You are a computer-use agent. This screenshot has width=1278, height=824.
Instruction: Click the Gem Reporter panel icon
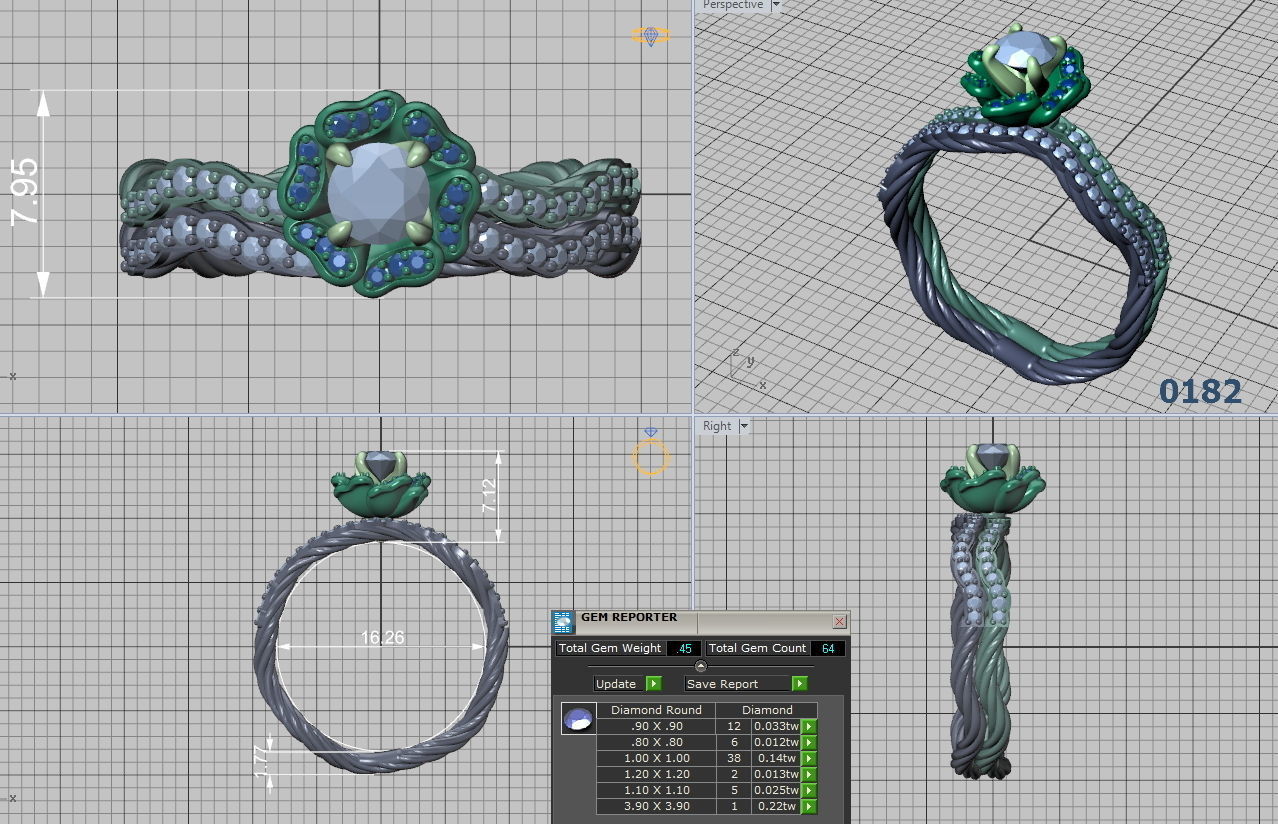[564, 622]
